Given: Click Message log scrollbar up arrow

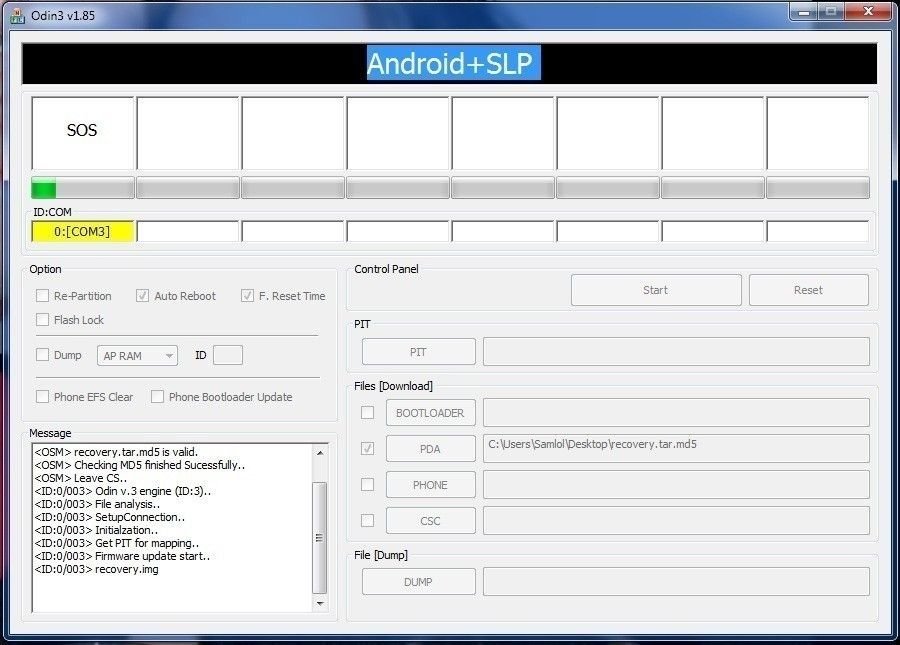Looking at the screenshot, I should 320,453.
